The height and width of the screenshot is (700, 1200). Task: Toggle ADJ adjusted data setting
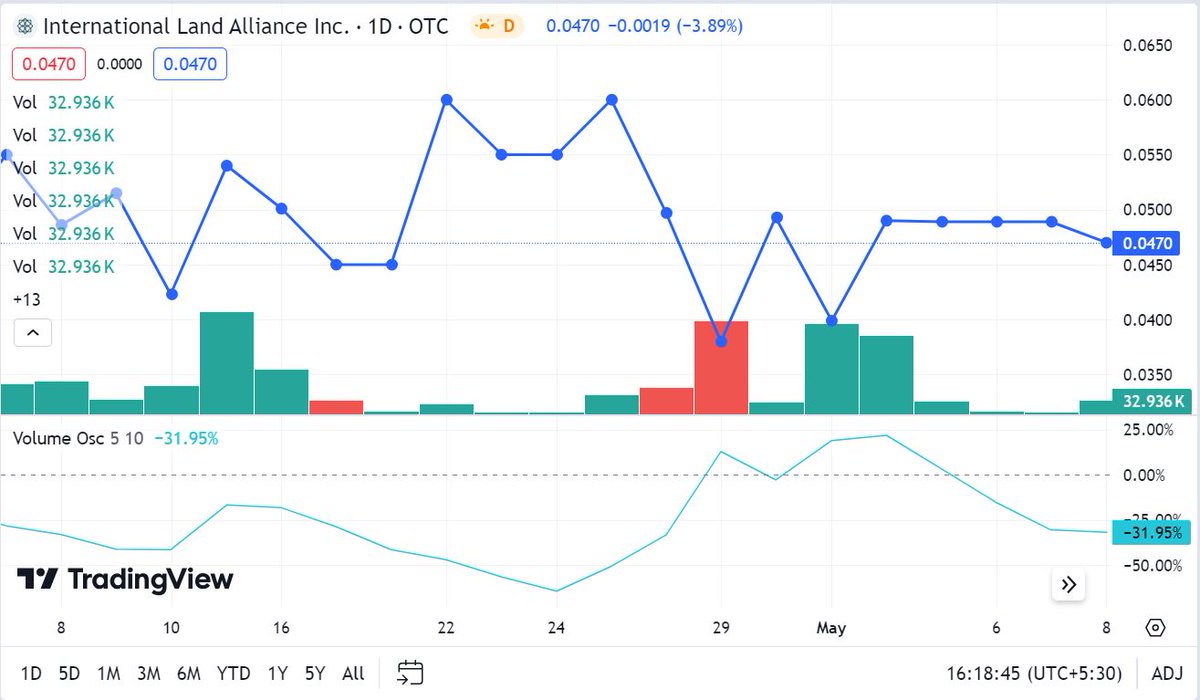1165,673
